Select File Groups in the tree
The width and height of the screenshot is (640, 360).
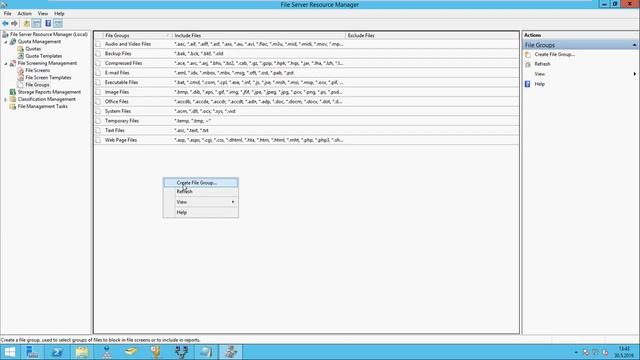(x=37, y=85)
